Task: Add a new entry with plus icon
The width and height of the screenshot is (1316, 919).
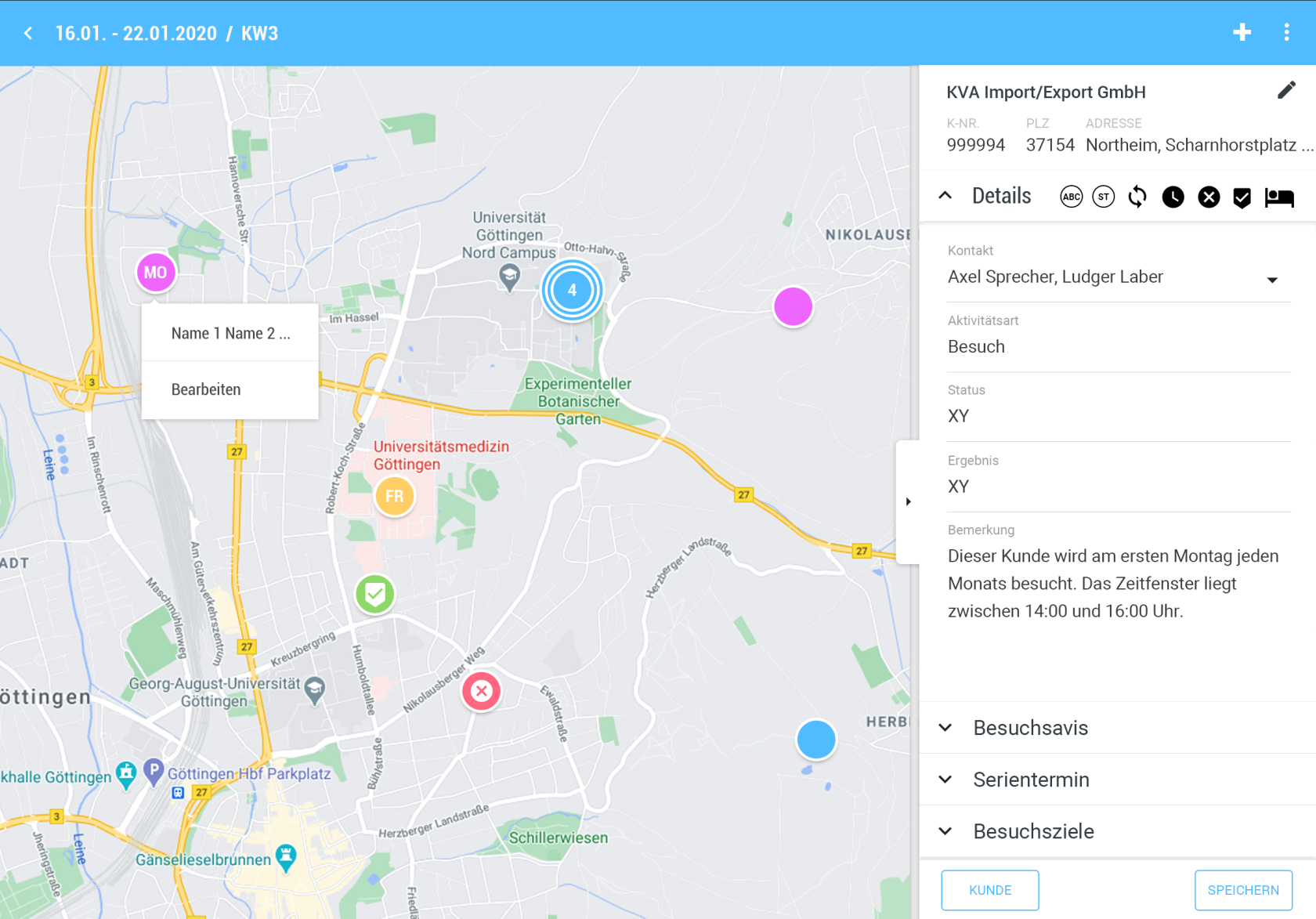Action: [1242, 32]
